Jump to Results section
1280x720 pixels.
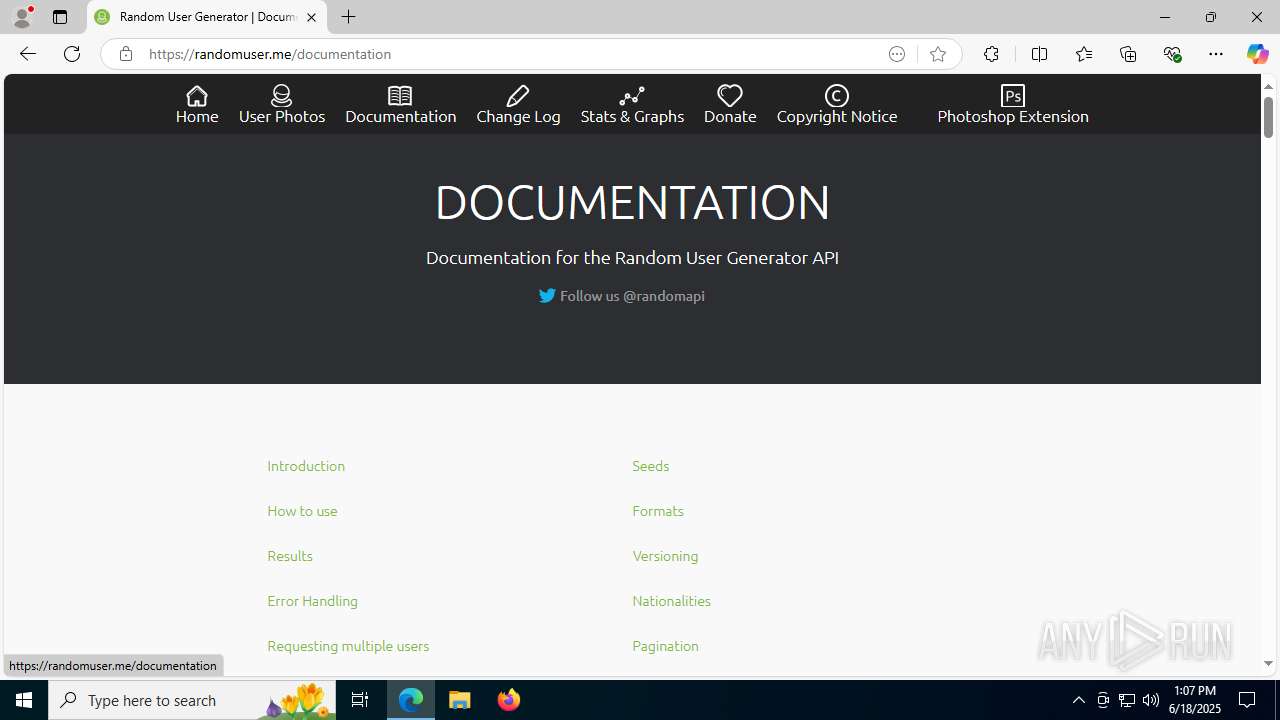click(290, 555)
